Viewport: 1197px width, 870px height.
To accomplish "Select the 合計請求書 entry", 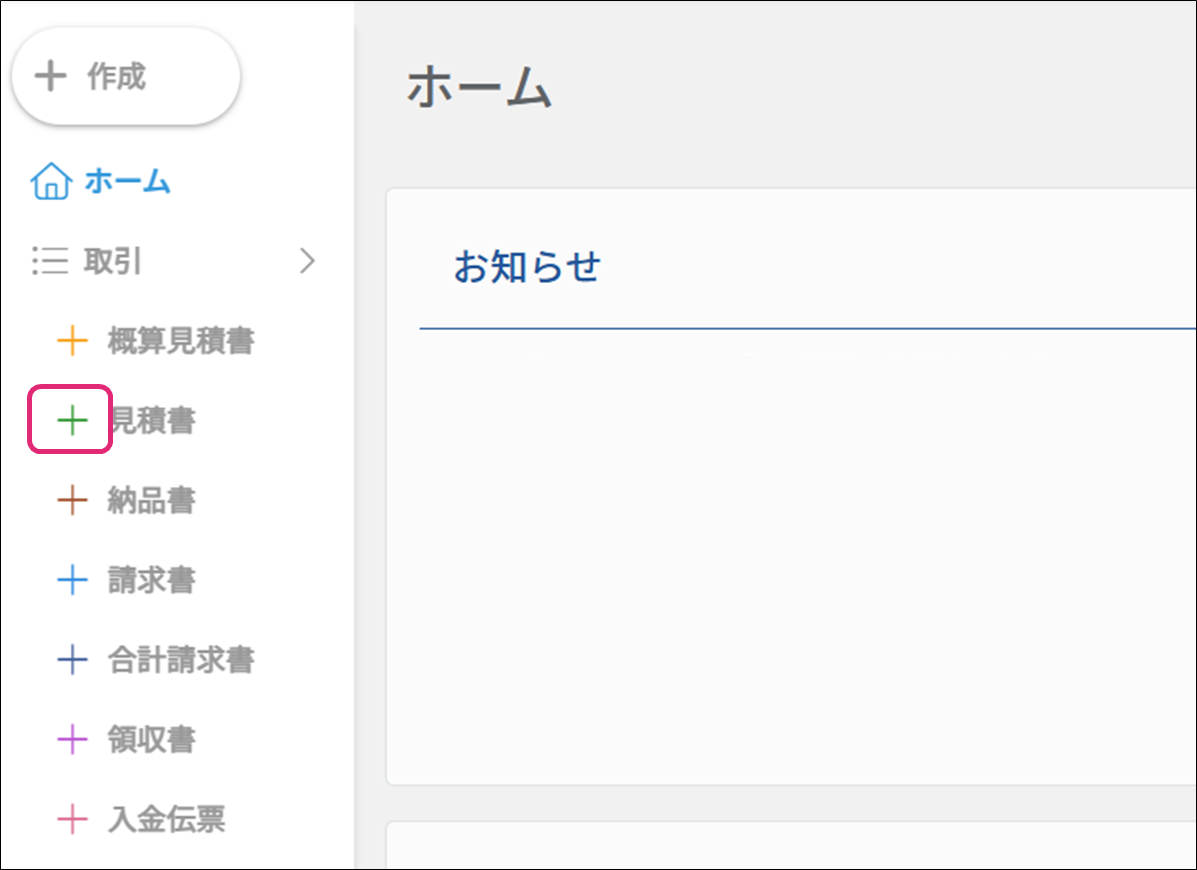I will tap(181, 660).
